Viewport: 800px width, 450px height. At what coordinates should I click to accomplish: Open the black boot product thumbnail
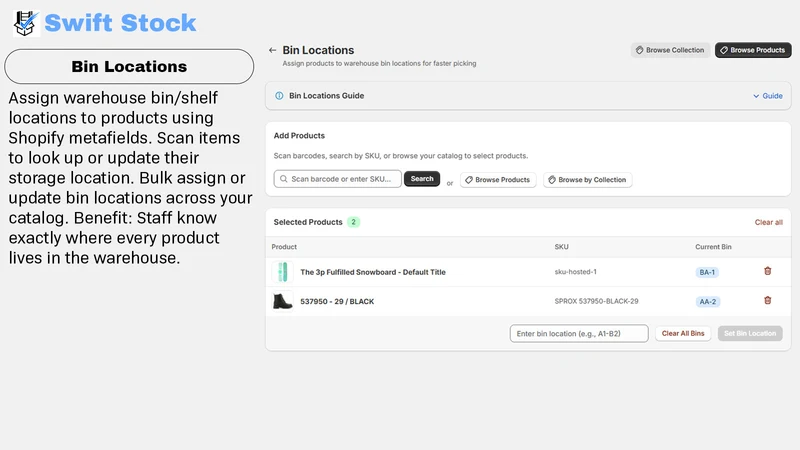[283, 301]
